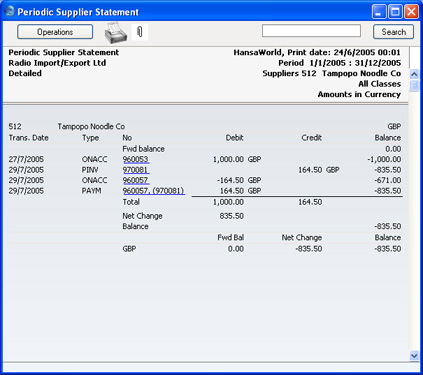The image size is (423, 375).
Task: Select the 'Tampopo Noodle Co' supplier name row
Action: coord(91,127)
